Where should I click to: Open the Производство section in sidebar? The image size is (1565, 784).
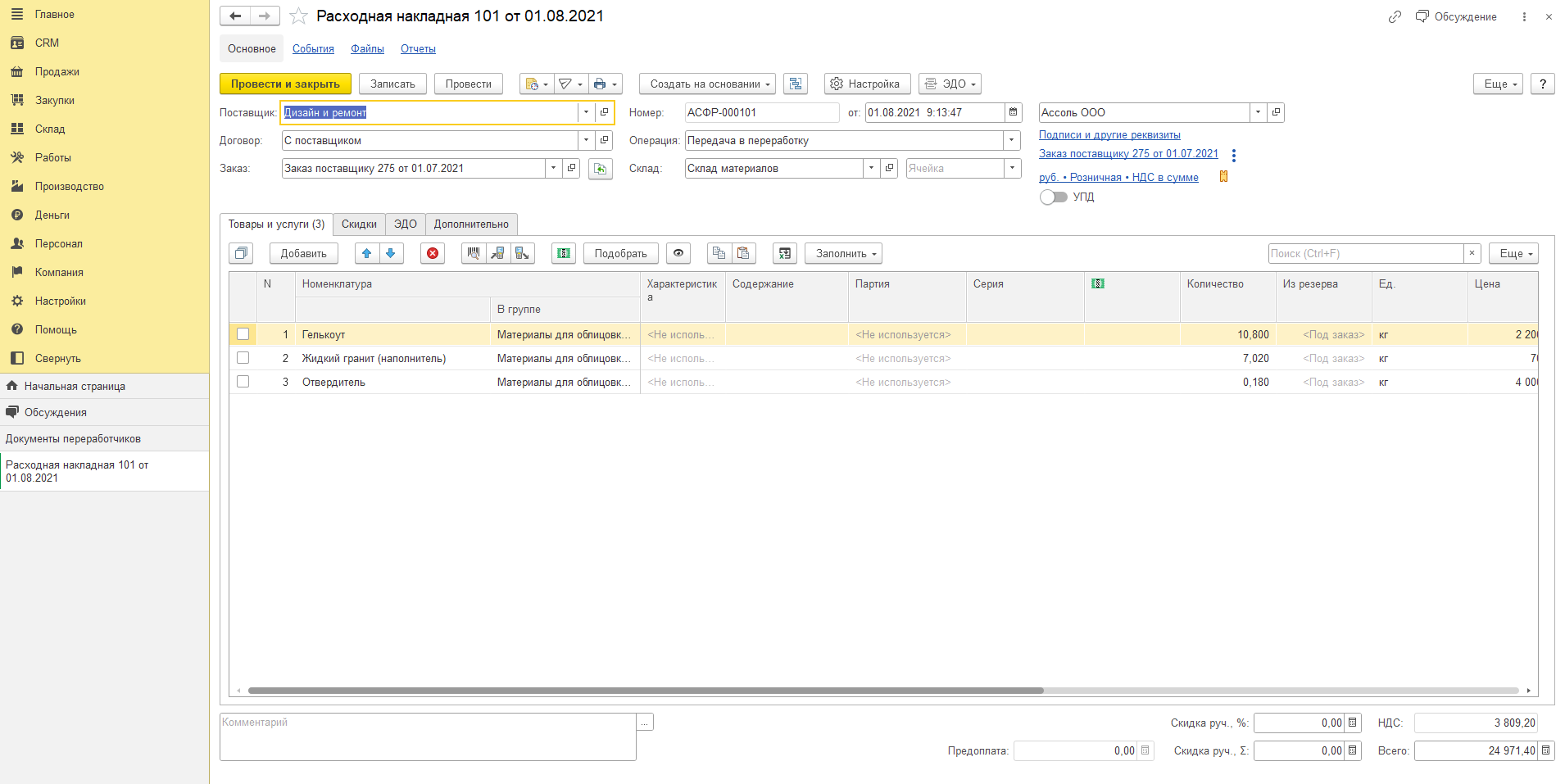point(70,186)
